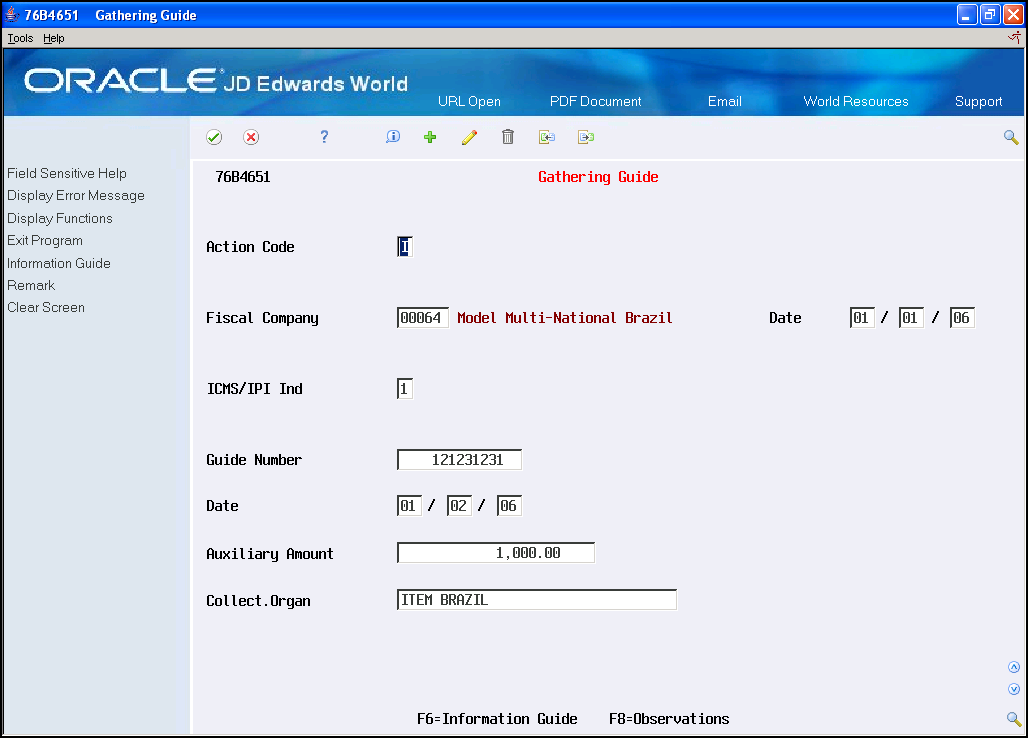This screenshot has width=1028, height=738.
Task: Click the page up arrow icon
Action: tap(1014, 667)
